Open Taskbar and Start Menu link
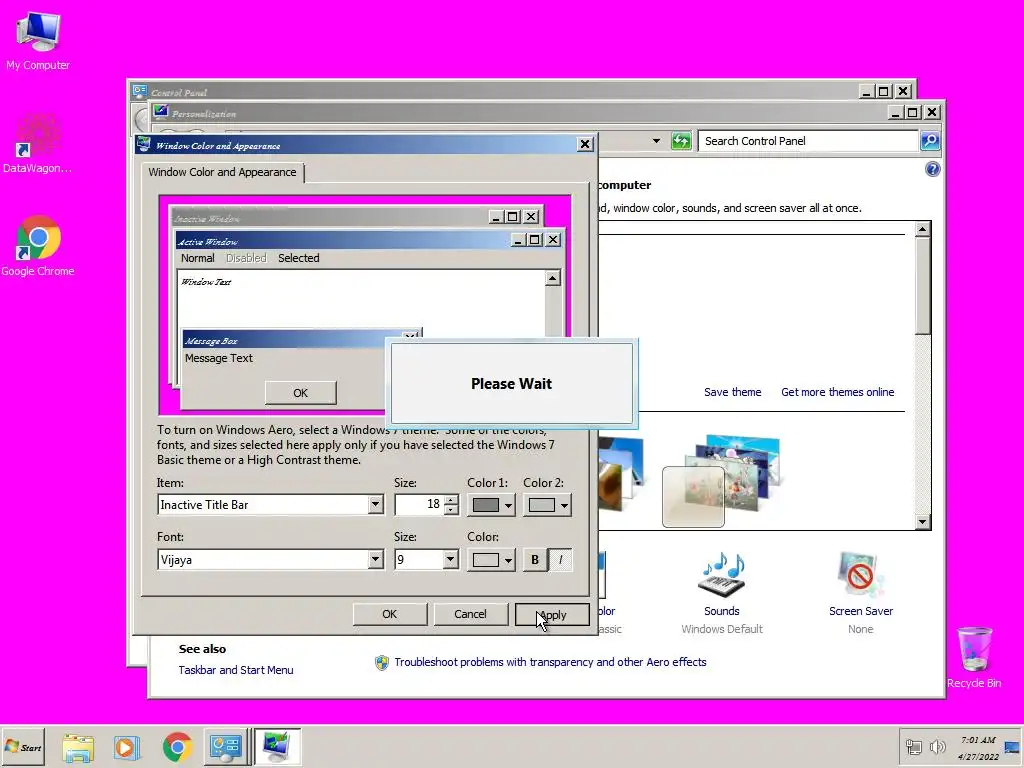The image size is (1024, 768). 236,670
